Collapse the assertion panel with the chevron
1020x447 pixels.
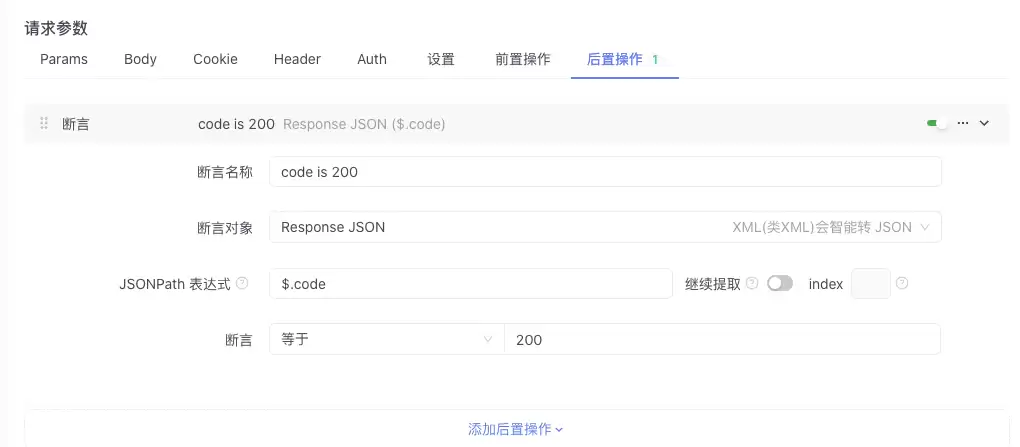point(984,123)
